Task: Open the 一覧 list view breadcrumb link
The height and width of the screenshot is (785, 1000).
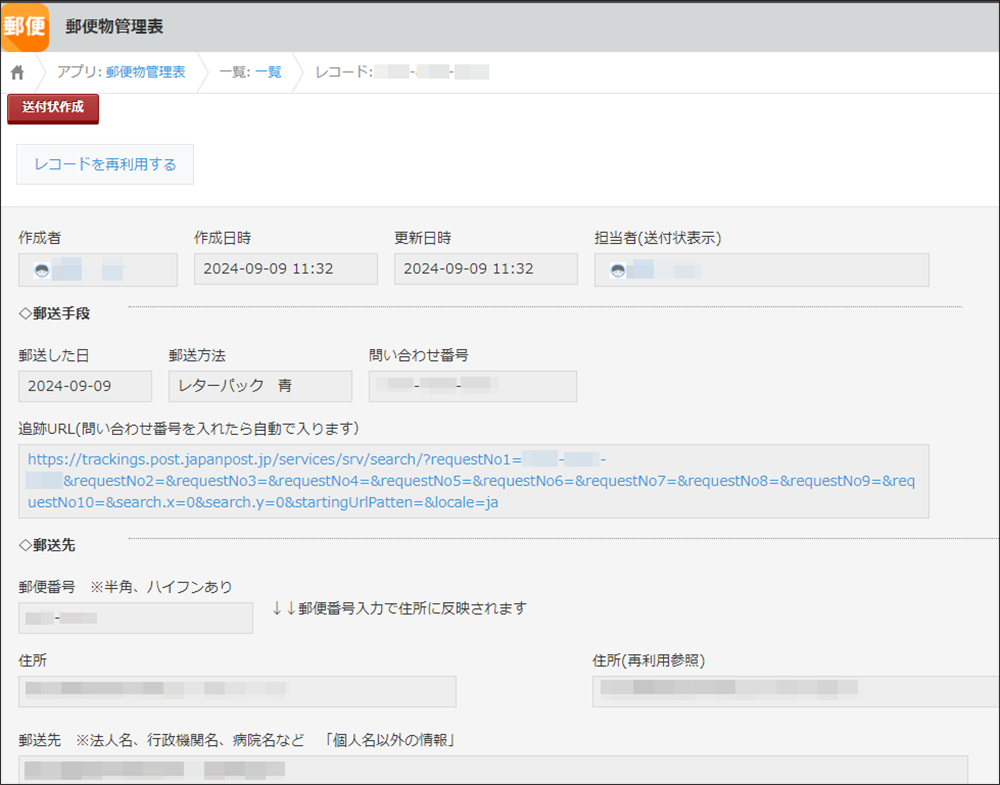Action: (x=268, y=72)
